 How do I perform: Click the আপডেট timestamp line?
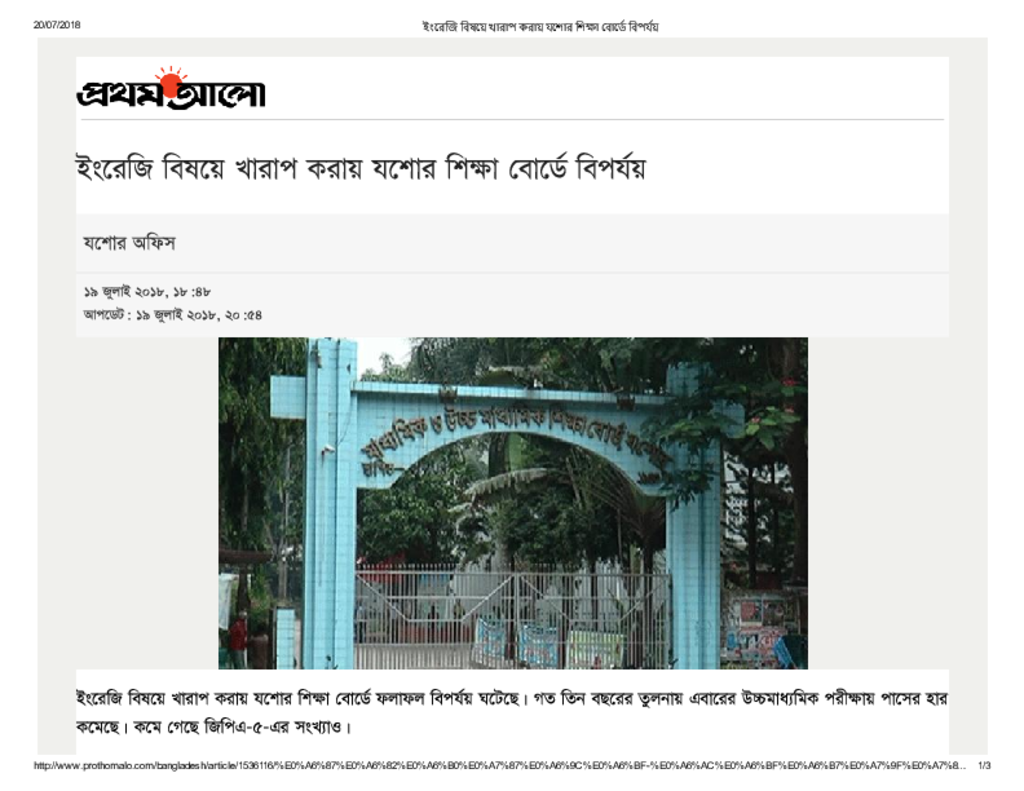[172, 315]
